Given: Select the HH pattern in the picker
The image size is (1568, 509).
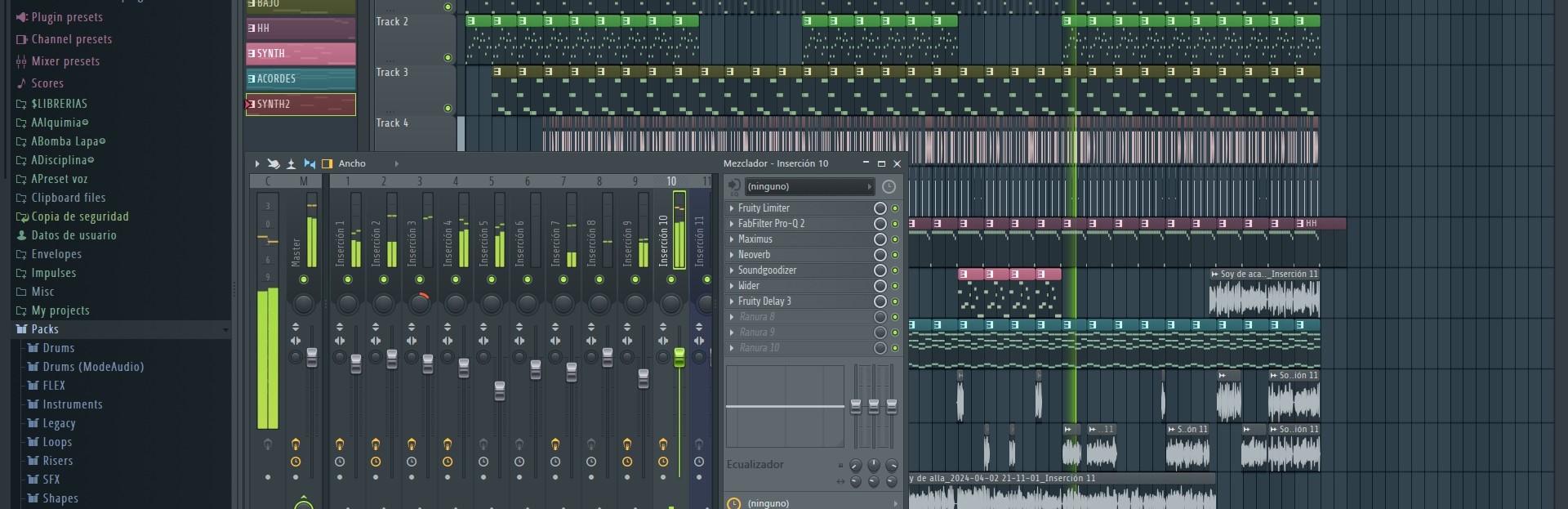Looking at the screenshot, I should [301, 29].
